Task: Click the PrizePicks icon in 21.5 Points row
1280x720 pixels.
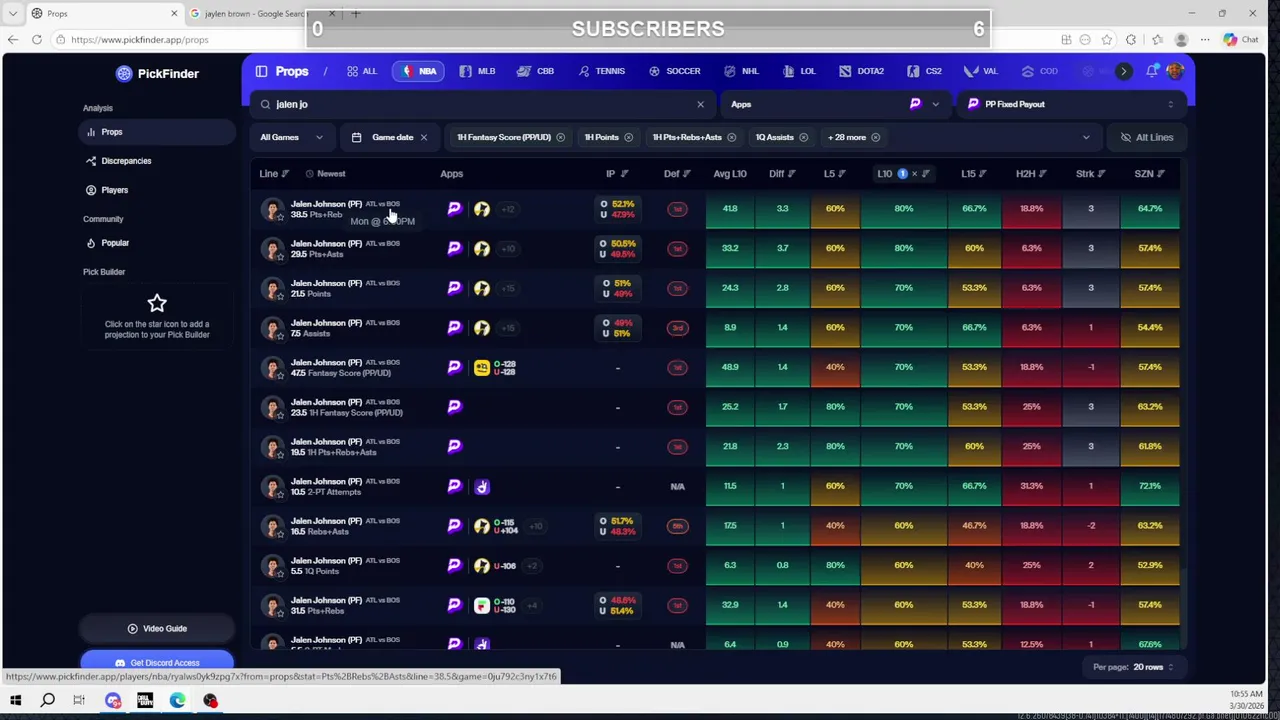Action: [x=454, y=288]
